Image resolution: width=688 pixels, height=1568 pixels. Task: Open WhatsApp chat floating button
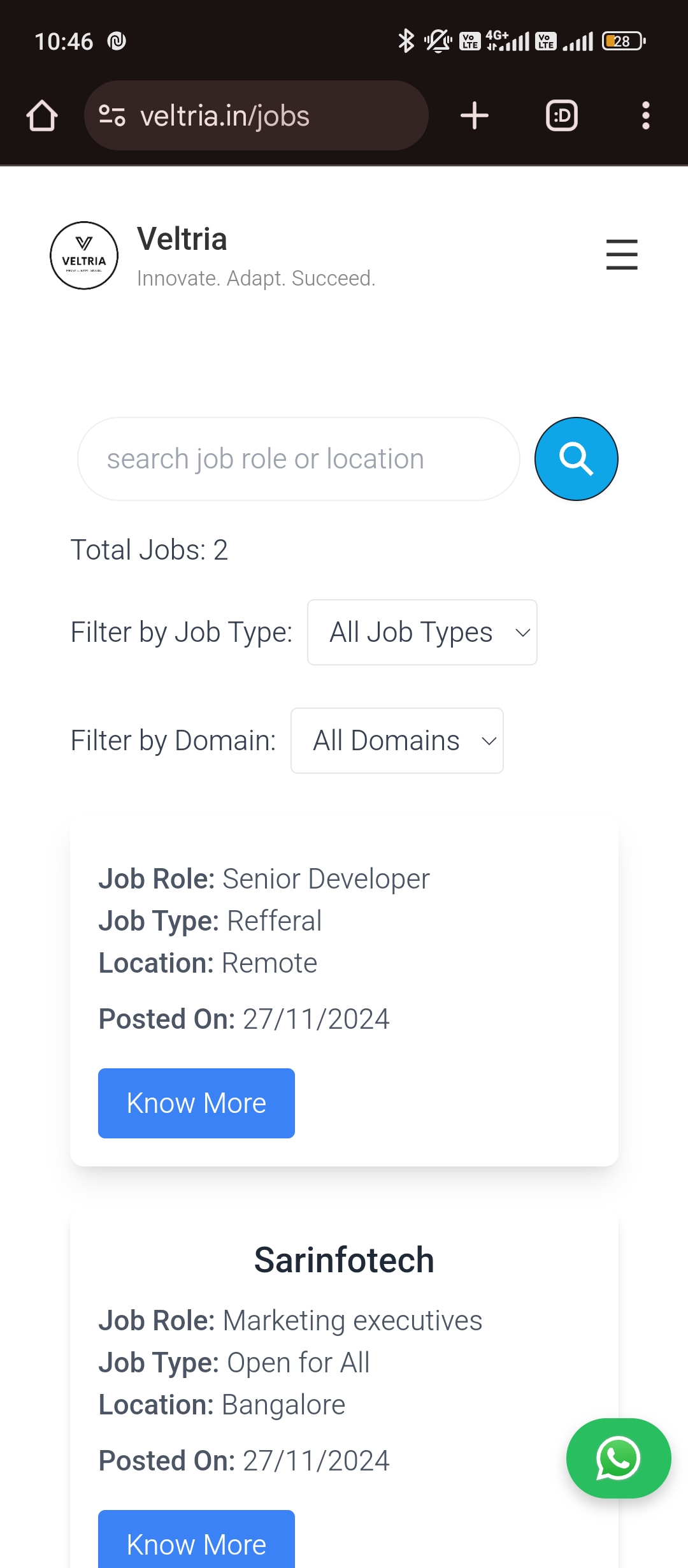(x=618, y=1458)
